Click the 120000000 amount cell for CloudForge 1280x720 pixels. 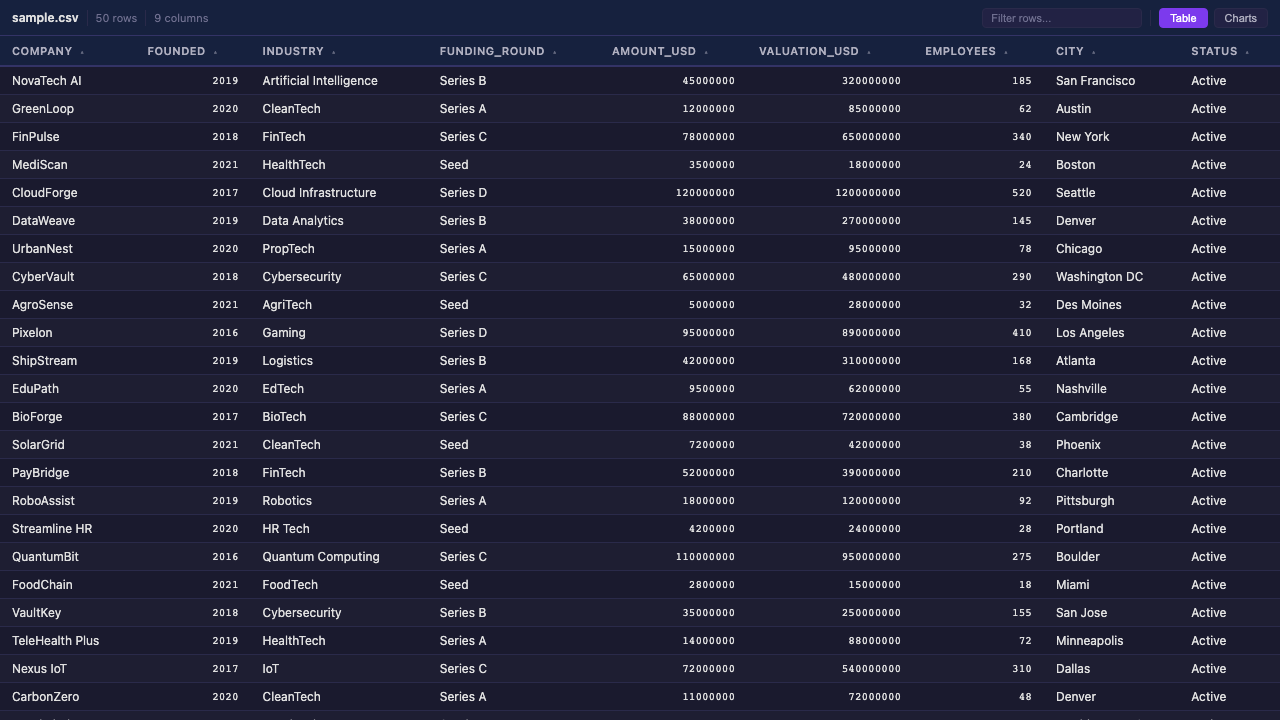point(674,193)
